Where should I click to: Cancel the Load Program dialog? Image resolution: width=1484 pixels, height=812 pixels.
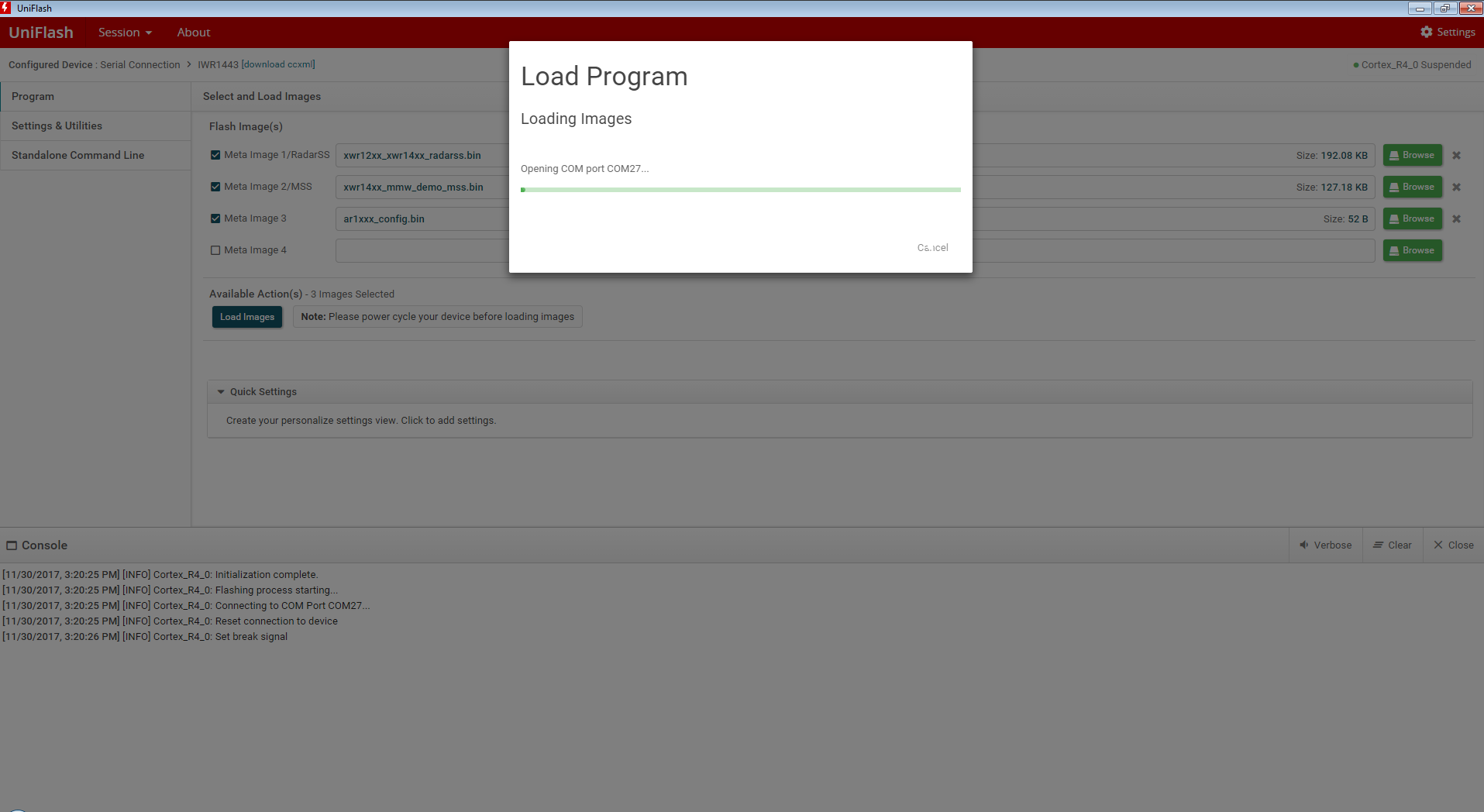click(932, 248)
